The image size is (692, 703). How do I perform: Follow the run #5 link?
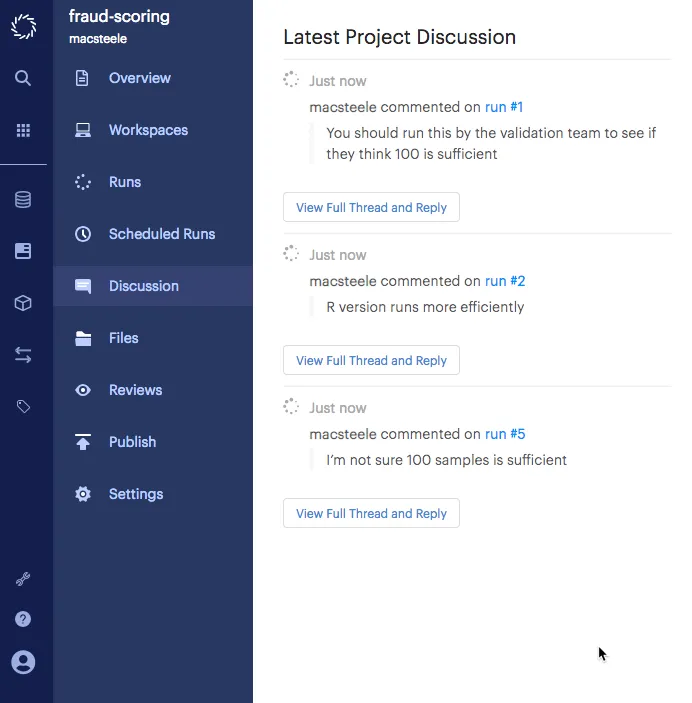click(505, 434)
